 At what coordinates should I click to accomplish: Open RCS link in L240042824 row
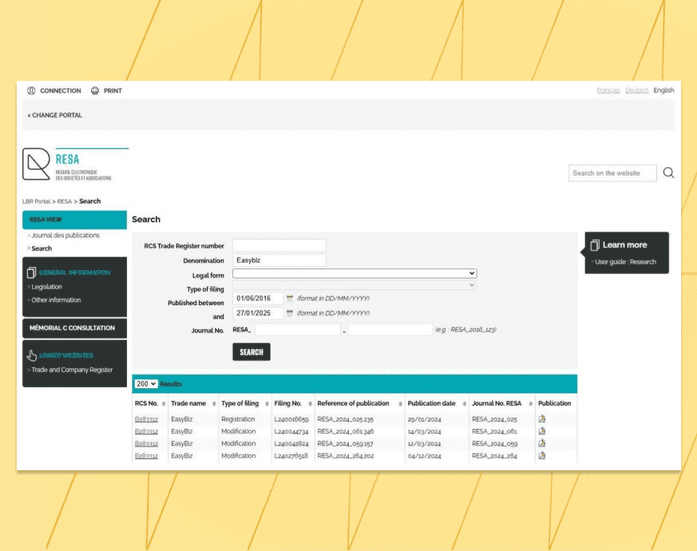(x=146, y=443)
